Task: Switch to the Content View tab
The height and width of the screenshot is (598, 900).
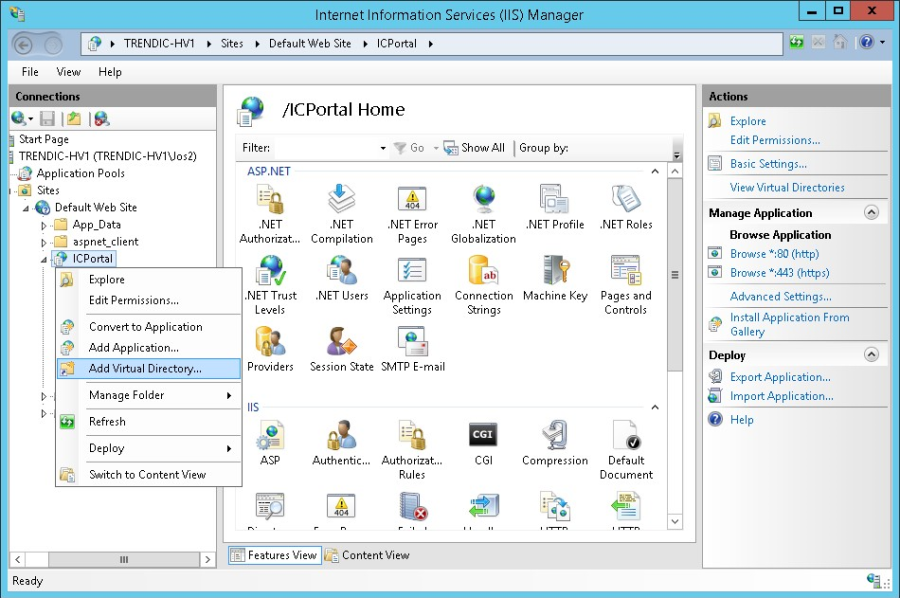Action: (x=367, y=555)
